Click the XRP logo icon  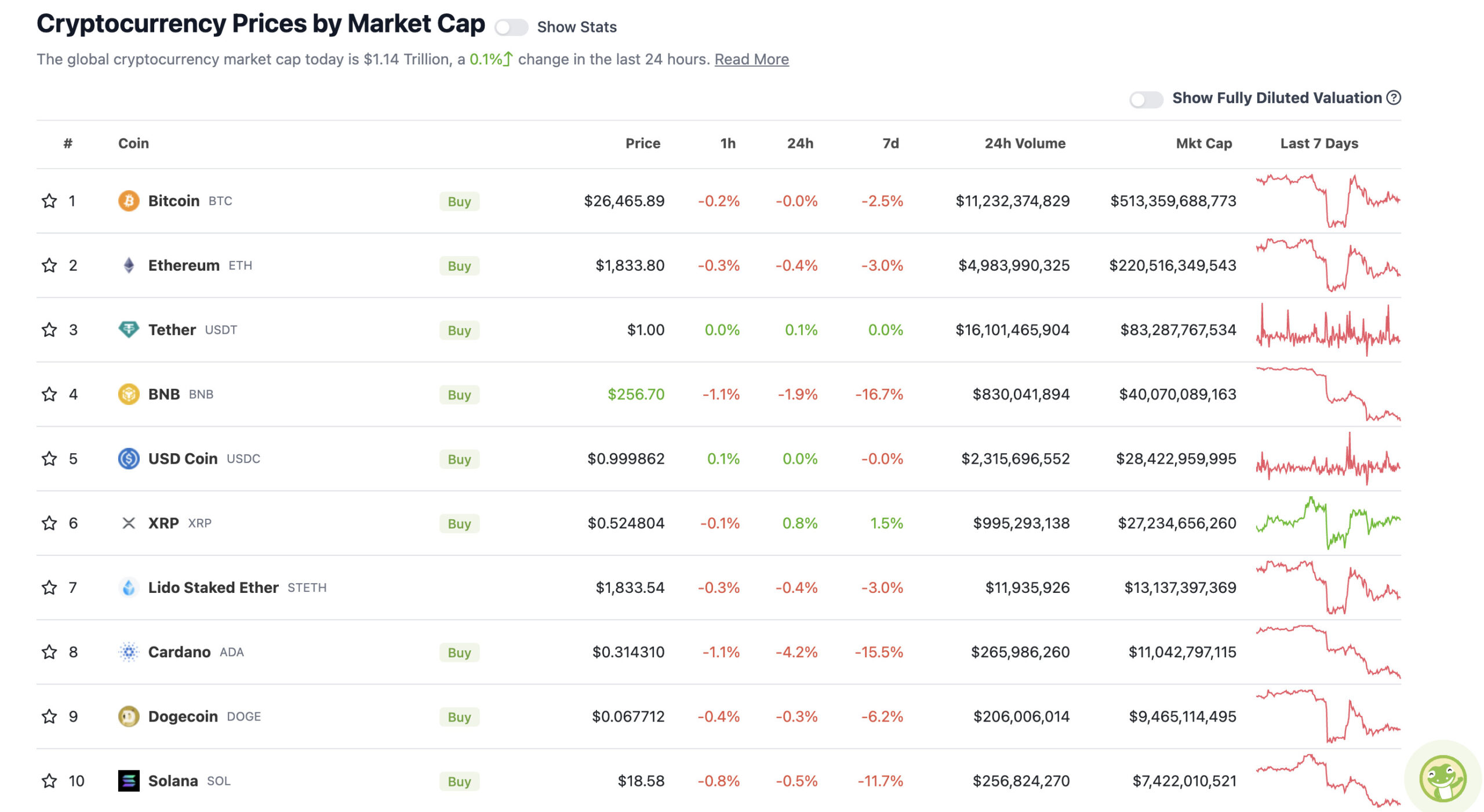pos(129,523)
